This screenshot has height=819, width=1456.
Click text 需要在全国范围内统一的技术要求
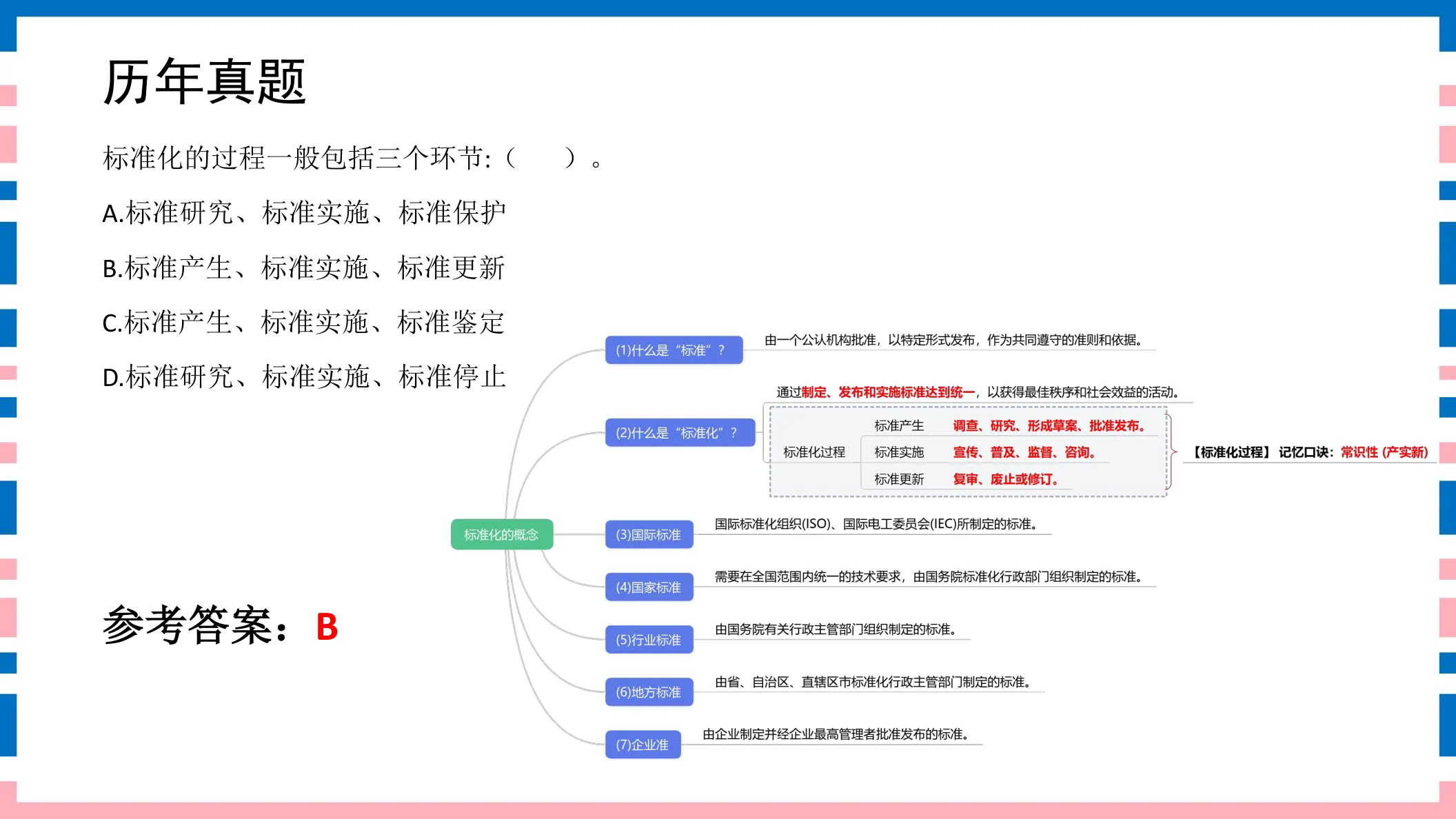[807, 576]
